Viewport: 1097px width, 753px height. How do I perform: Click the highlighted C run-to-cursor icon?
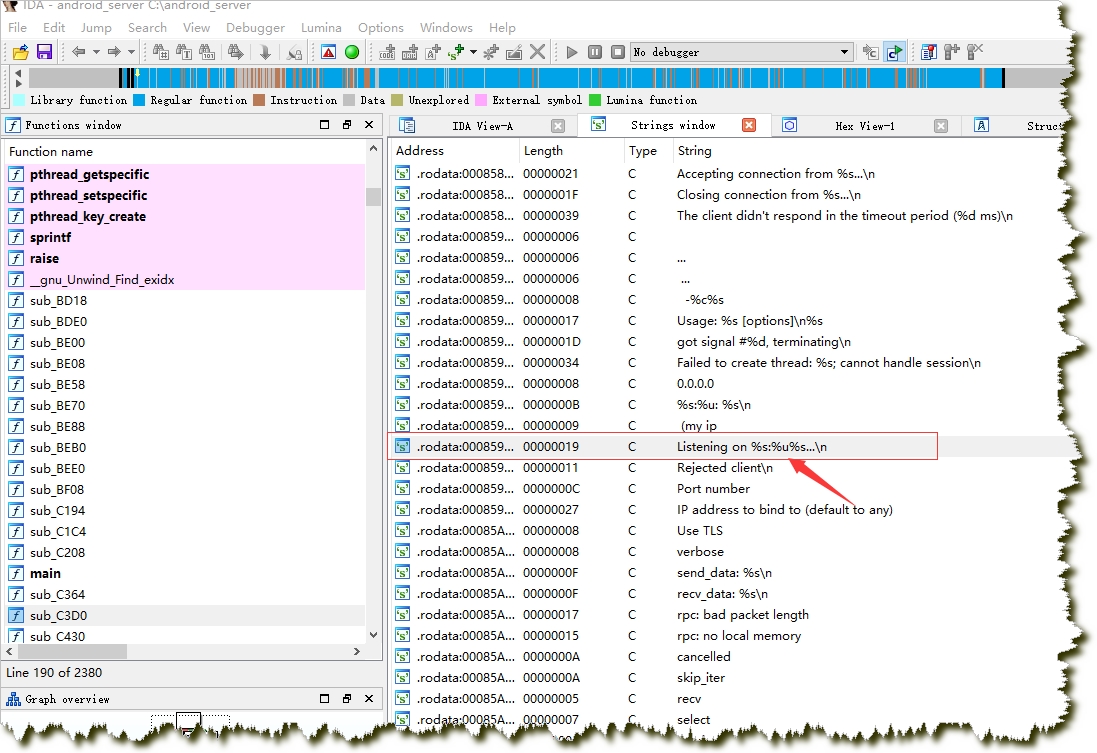click(894, 52)
